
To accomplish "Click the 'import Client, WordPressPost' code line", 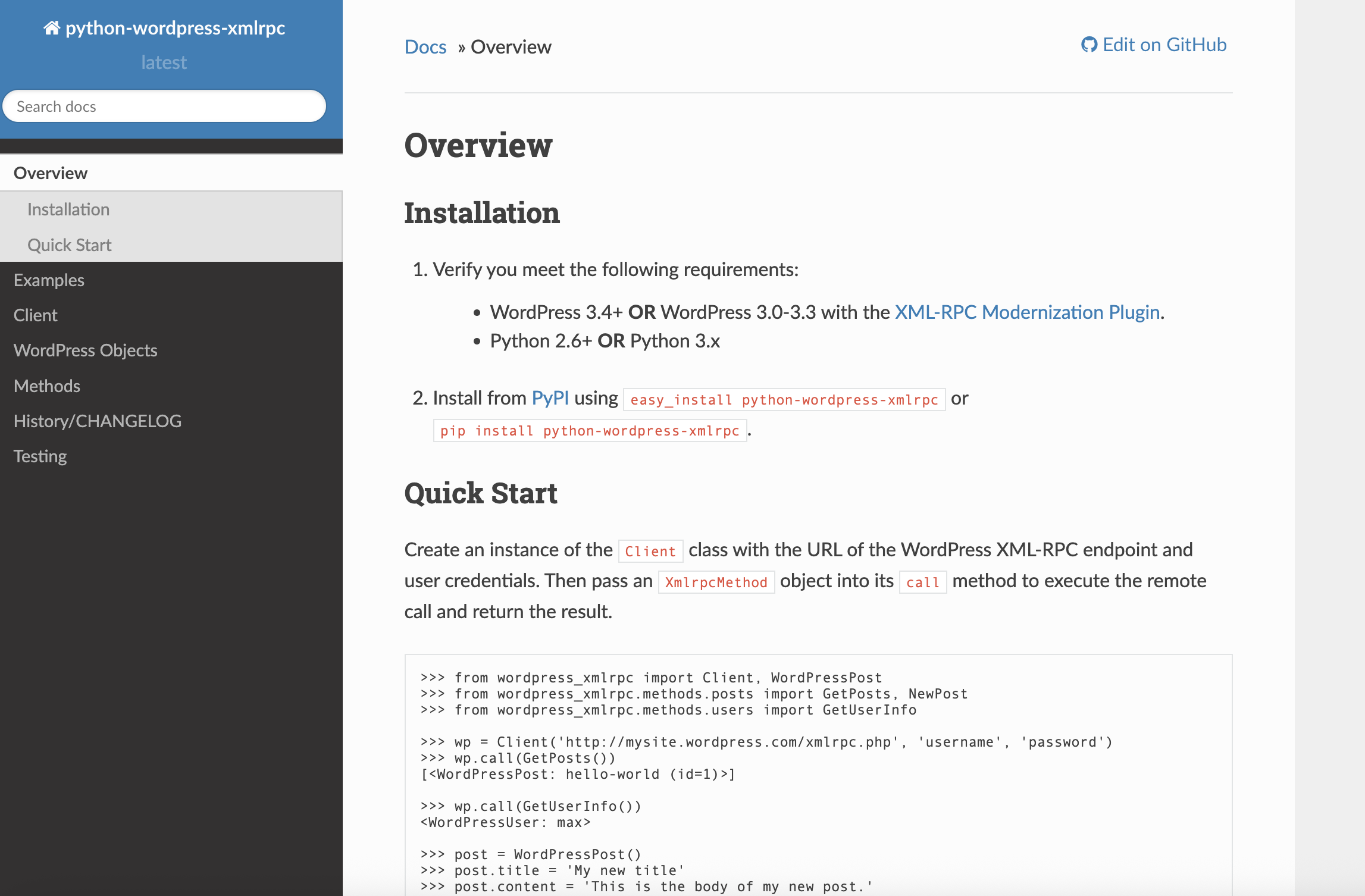I will click(x=652, y=678).
